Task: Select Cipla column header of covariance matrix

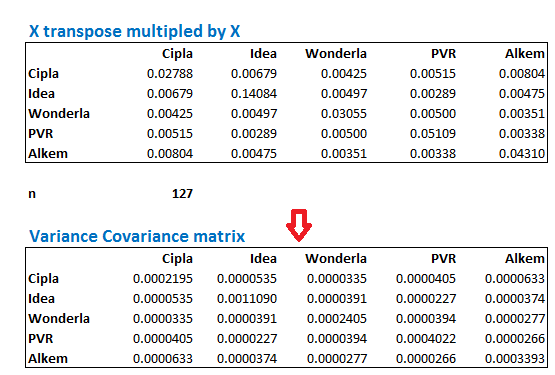Action: [x=177, y=259]
